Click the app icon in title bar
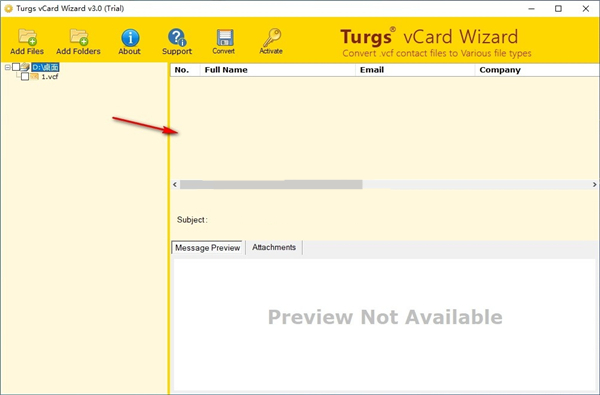This screenshot has width=600, height=395. (8, 8)
